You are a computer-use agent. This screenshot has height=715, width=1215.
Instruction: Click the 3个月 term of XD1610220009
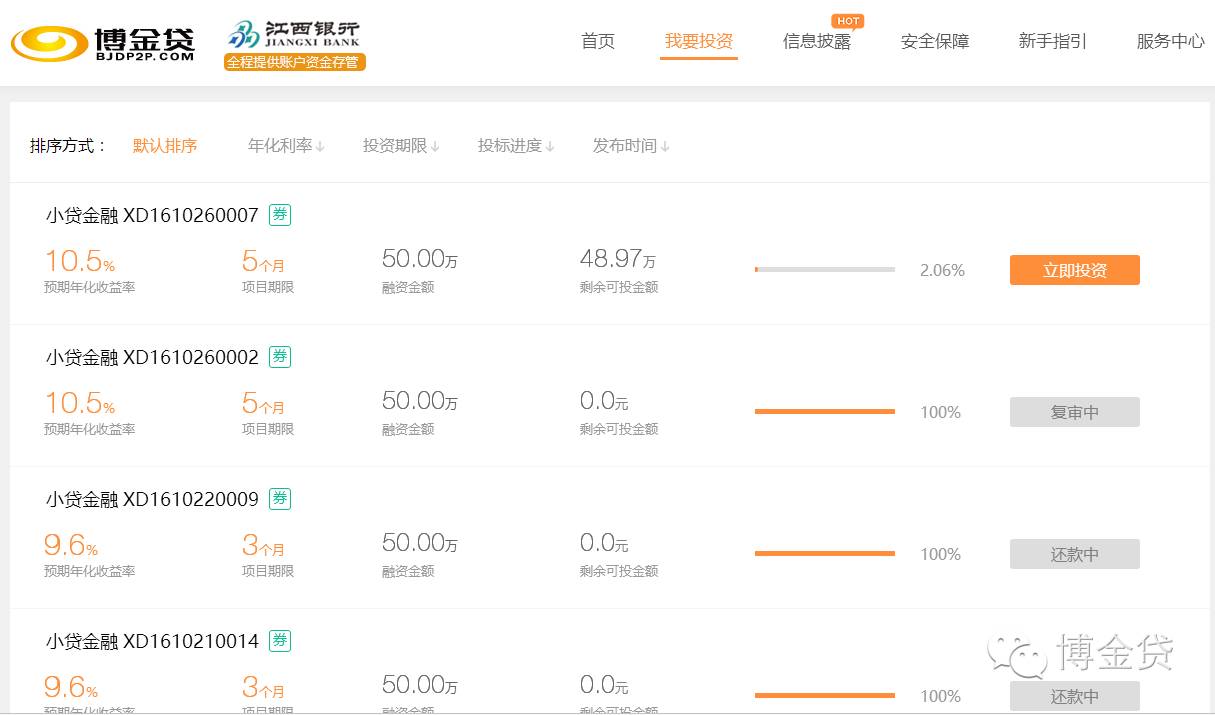264,545
